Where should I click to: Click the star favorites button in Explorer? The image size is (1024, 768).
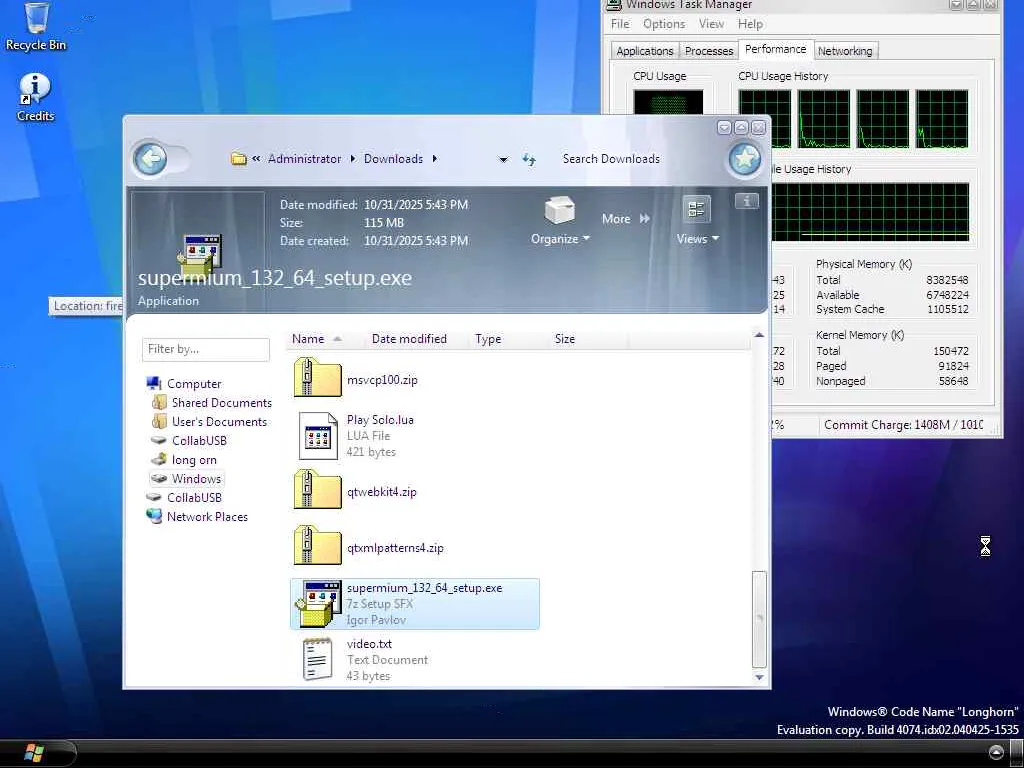744,159
